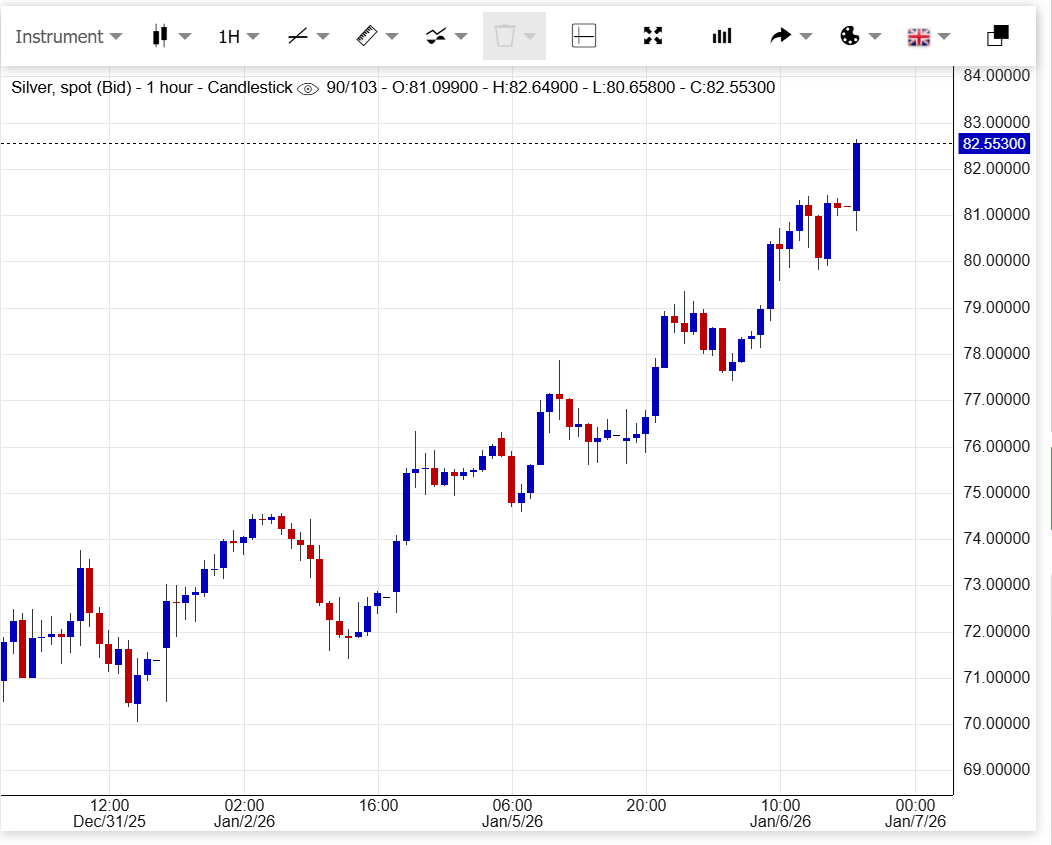Expand the 1H timeframe dropdown
The width and height of the screenshot is (1052, 845).
tap(239, 37)
